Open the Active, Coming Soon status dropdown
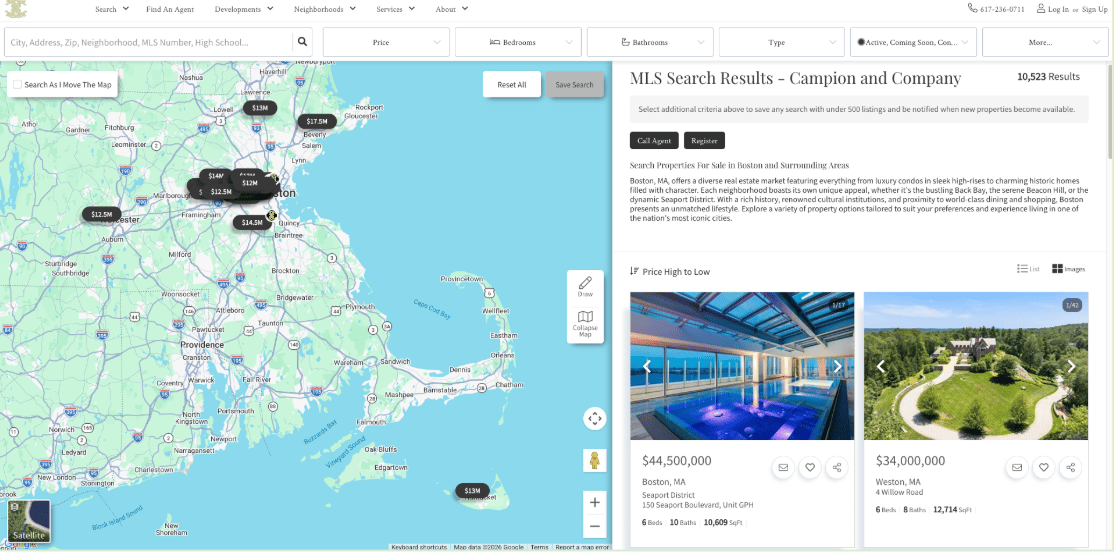The width and height of the screenshot is (1114, 552). click(913, 42)
